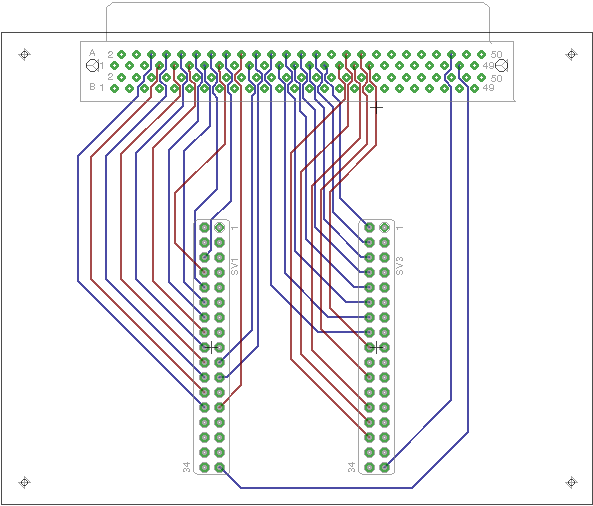This screenshot has width=593, height=506.
Task: Click the bottom-right board mounting hole marker
Action: (571, 483)
